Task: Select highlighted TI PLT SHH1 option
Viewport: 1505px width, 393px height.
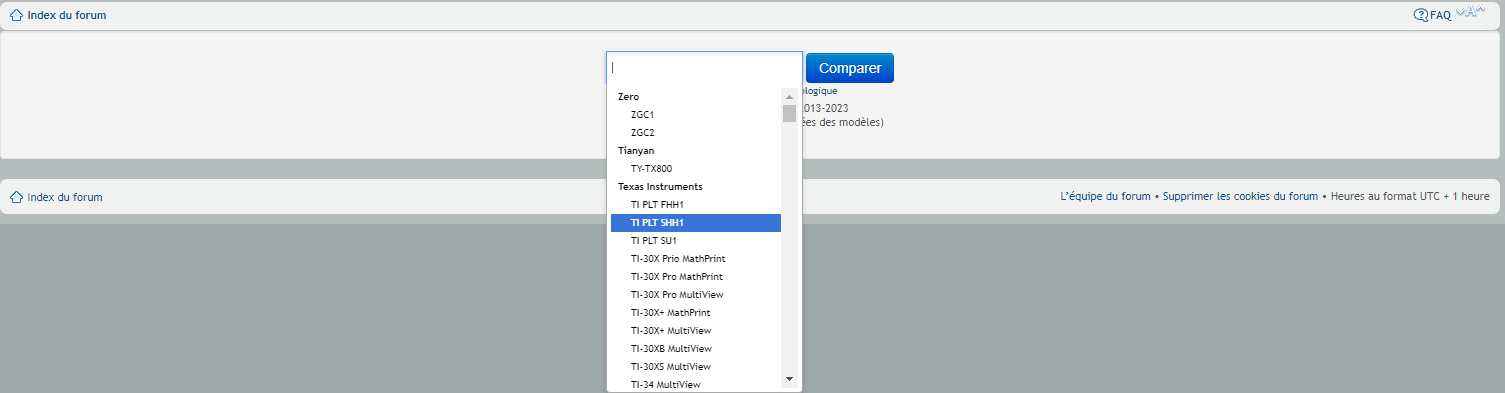Action: point(696,222)
